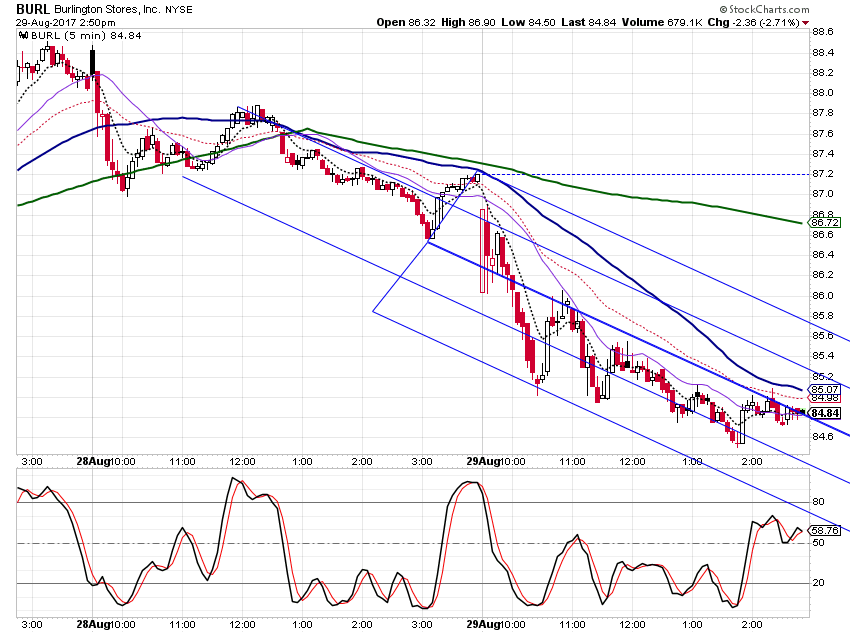
Task: Select the company name Burlington Stores, Inc.
Action: [x=107, y=9]
